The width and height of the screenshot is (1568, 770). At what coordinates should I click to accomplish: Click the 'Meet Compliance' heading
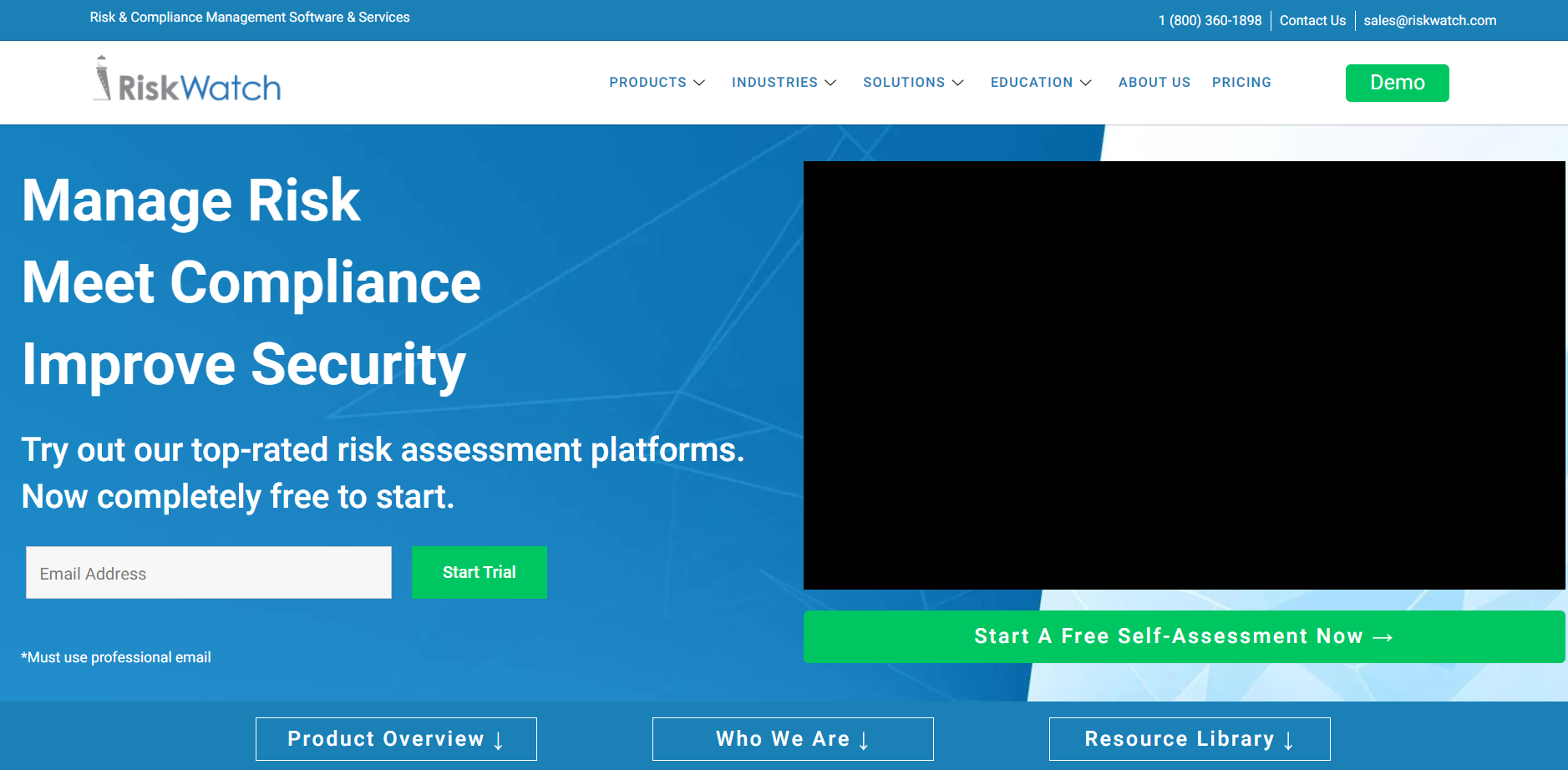pyautogui.click(x=251, y=282)
